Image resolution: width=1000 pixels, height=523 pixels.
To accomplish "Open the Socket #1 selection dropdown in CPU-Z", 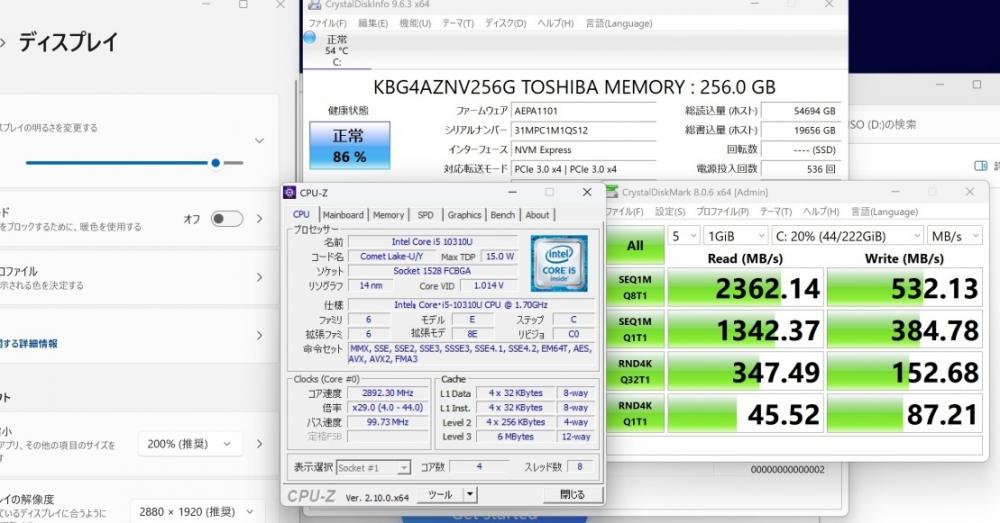I will click(x=373, y=468).
